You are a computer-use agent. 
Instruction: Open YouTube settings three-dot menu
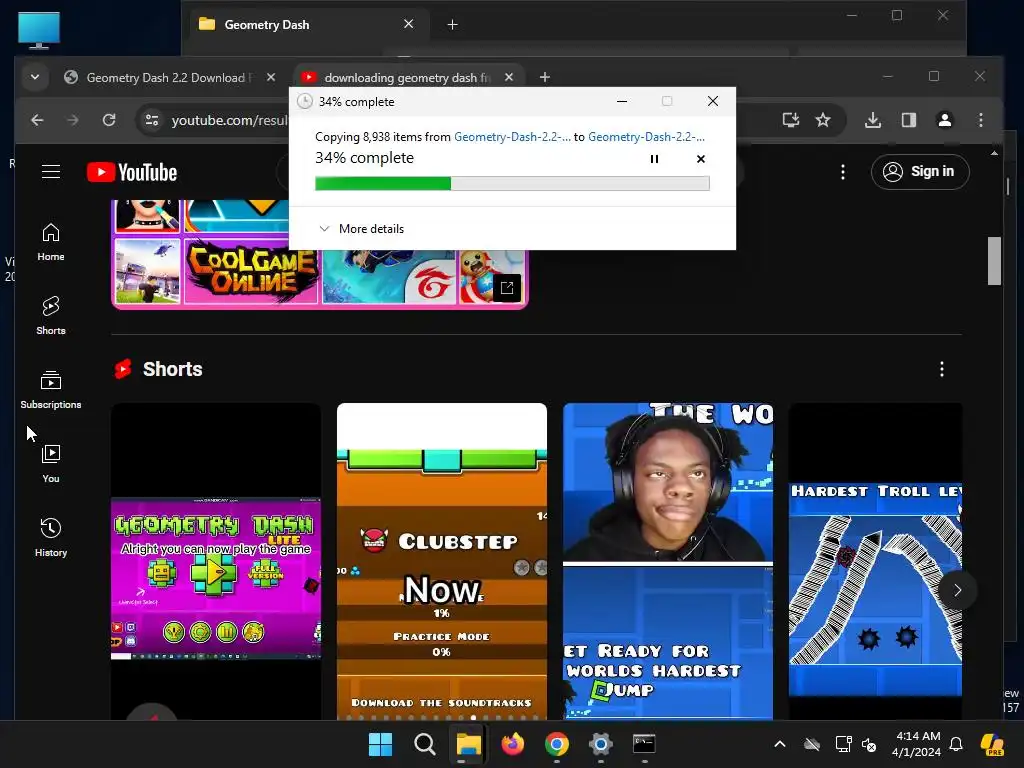[x=842, y=172]
